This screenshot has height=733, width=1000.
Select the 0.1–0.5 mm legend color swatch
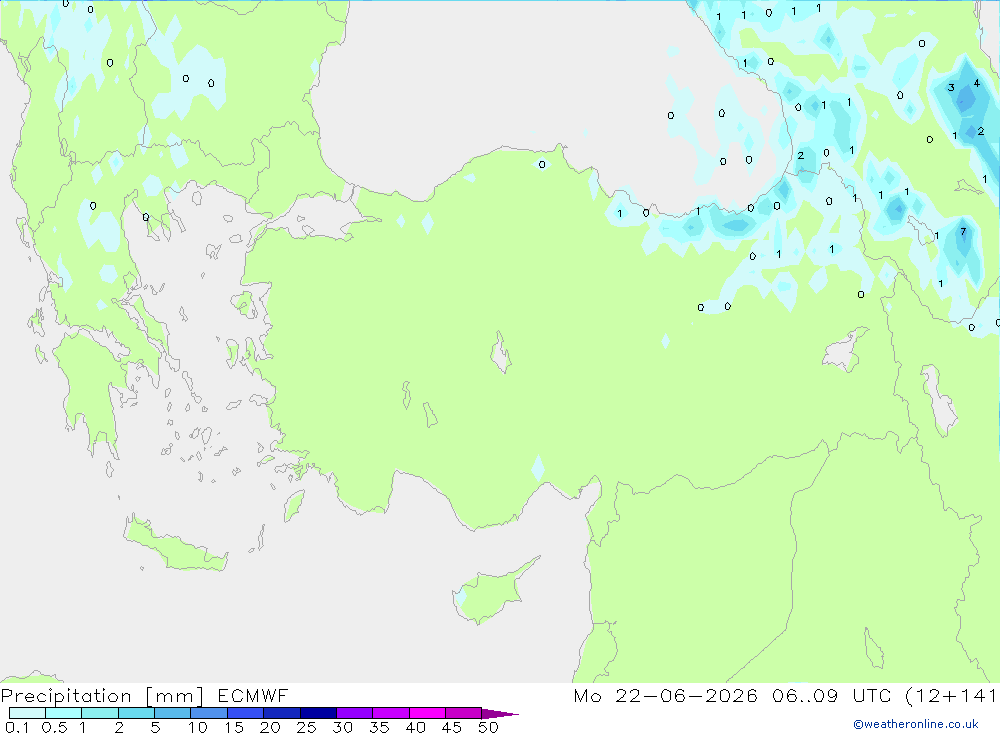click(27, 713)
